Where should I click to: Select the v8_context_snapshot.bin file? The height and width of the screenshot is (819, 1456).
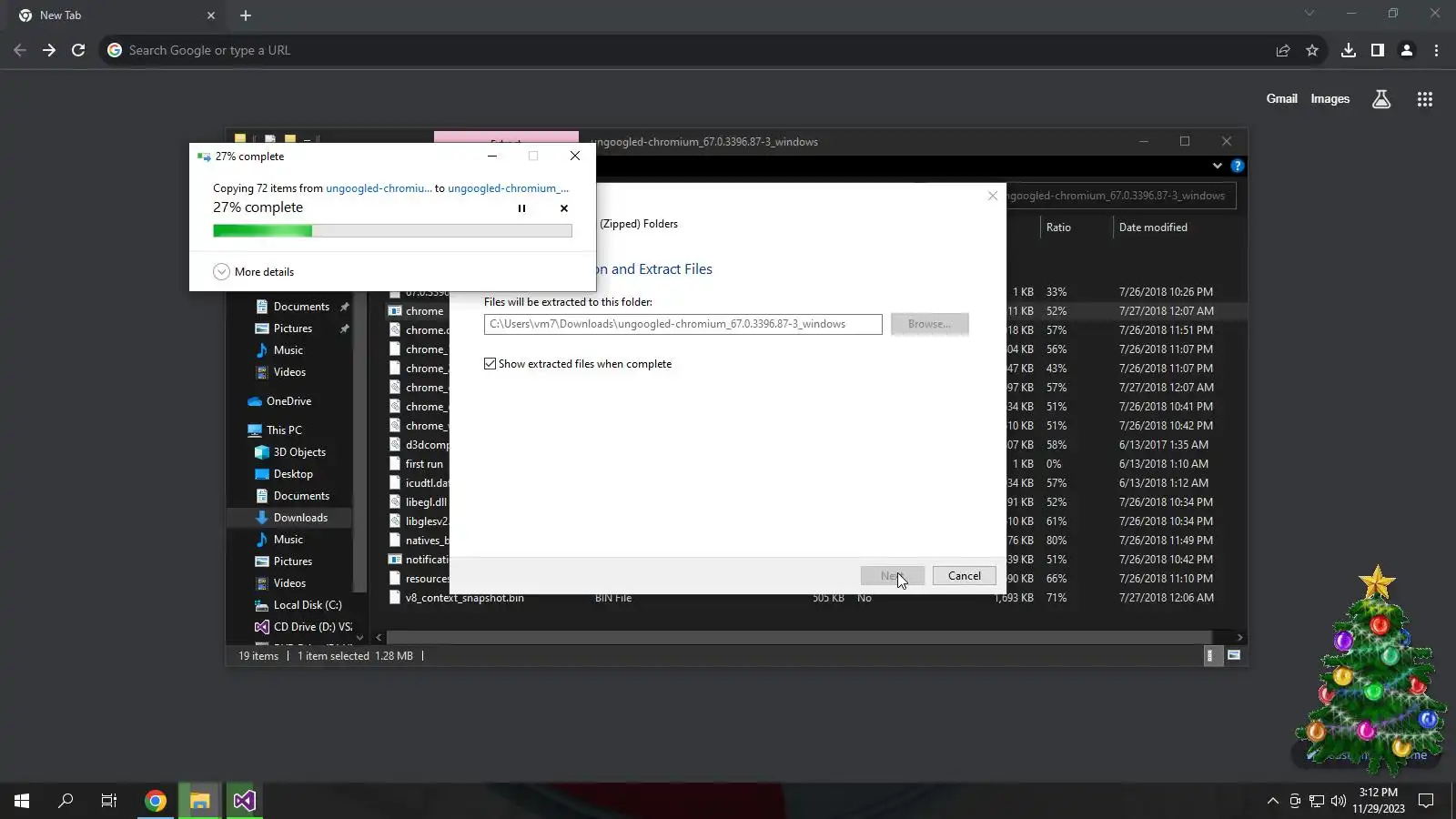point(464,598)
